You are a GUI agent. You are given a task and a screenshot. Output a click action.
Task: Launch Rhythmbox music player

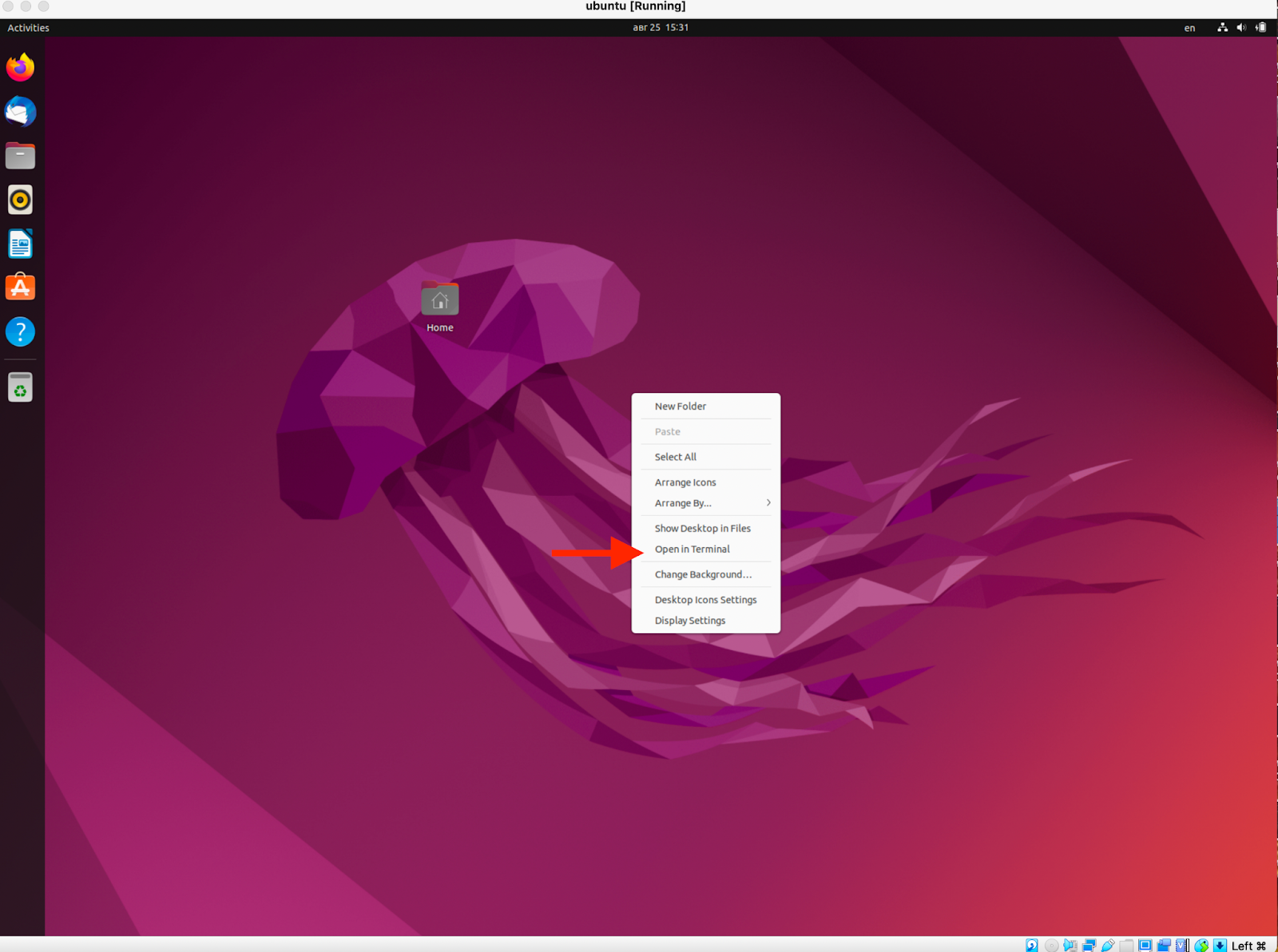point(21,200)
